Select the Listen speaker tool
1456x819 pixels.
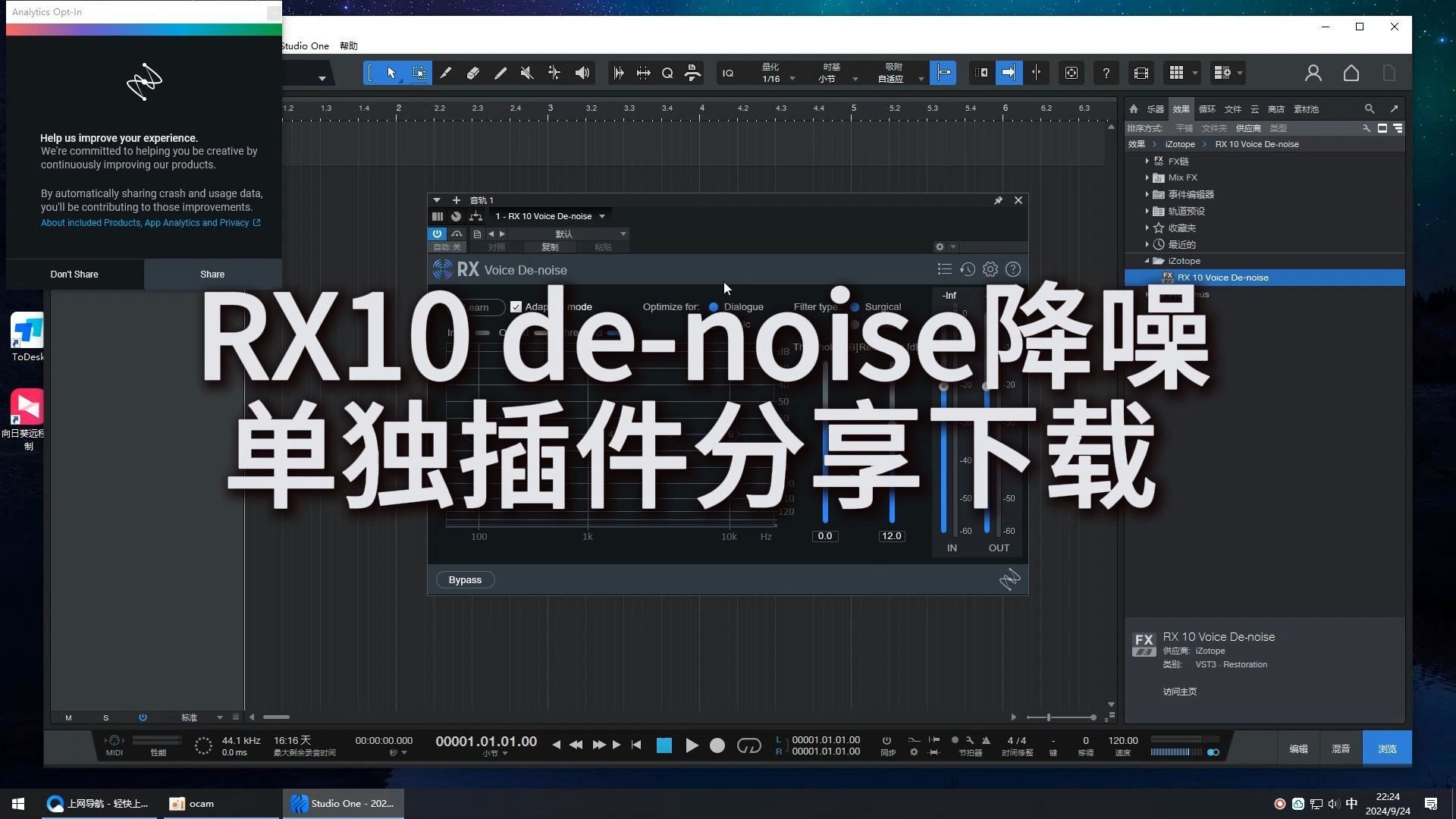coord(582,73)
